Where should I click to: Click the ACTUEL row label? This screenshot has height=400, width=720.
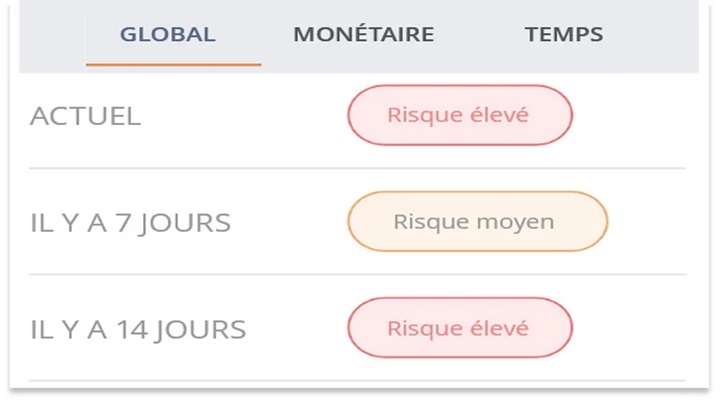(85, 116)
